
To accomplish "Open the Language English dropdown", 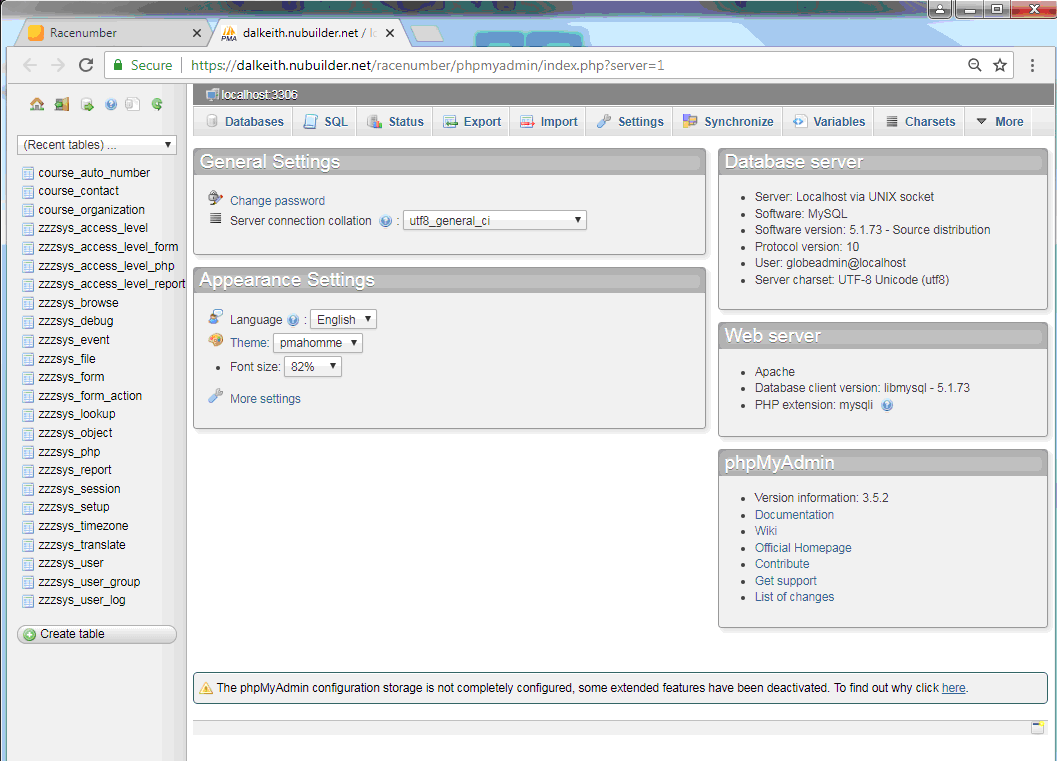I will tap(343, 319).
